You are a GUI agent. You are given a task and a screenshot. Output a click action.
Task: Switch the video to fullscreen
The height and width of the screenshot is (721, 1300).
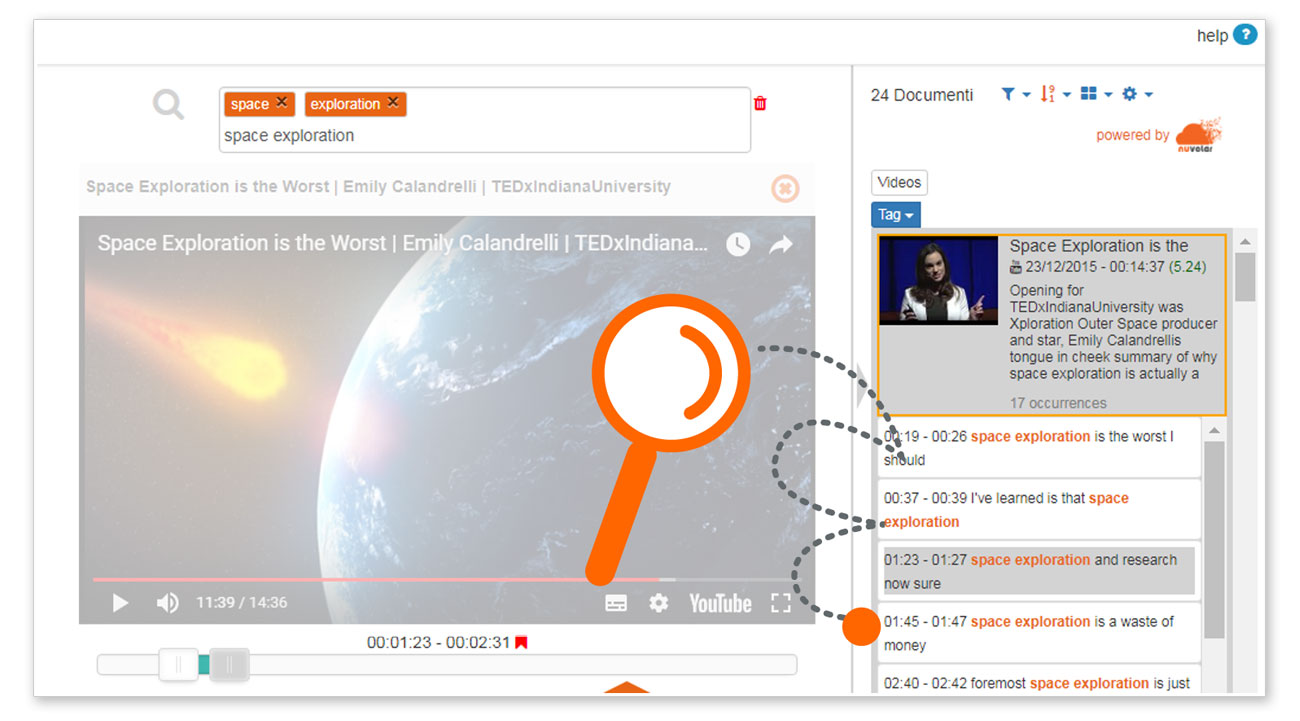click(781, 603)
